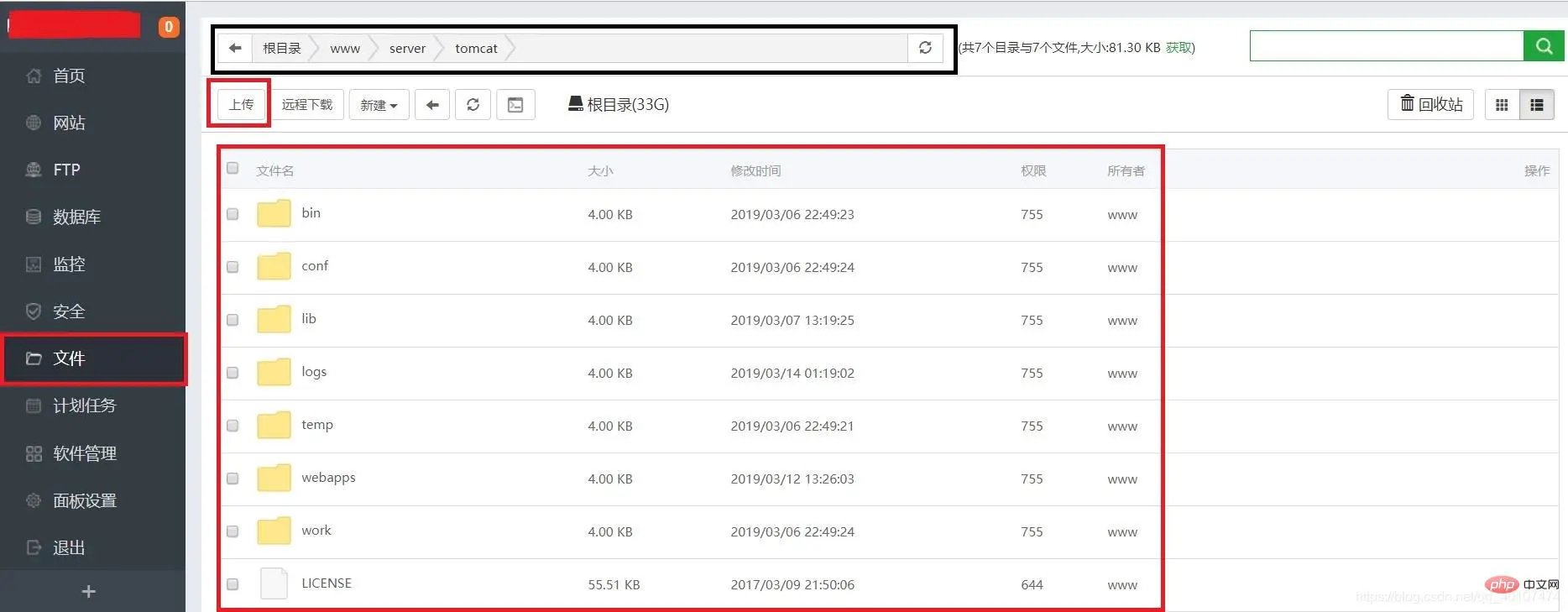1568x612 pixels.
Task: Check the box for webapps folder
Action: (233, 479)
